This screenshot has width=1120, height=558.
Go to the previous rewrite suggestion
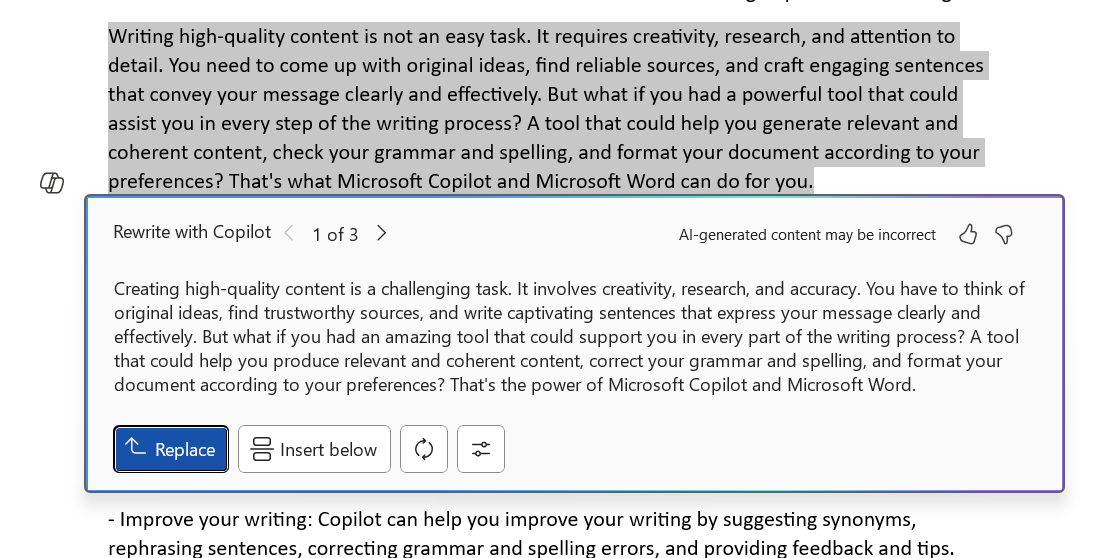[x=289, y=233]
